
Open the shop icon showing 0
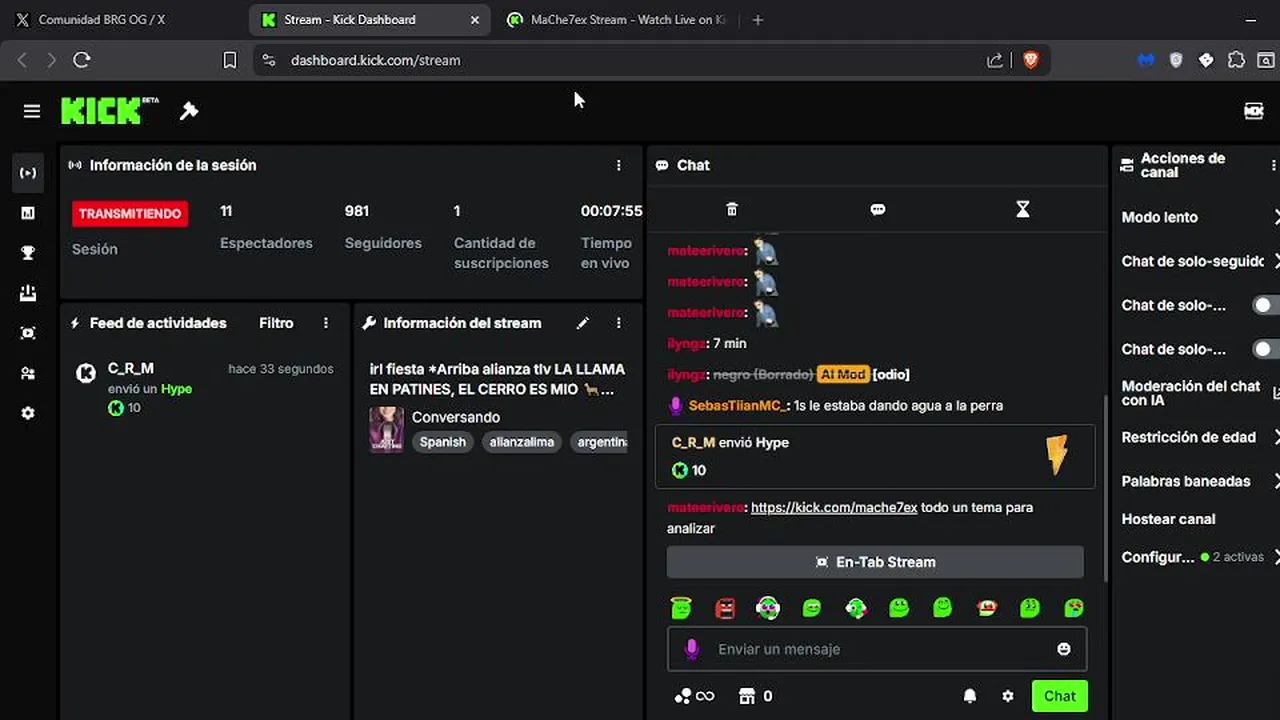(x=755, y=696)
